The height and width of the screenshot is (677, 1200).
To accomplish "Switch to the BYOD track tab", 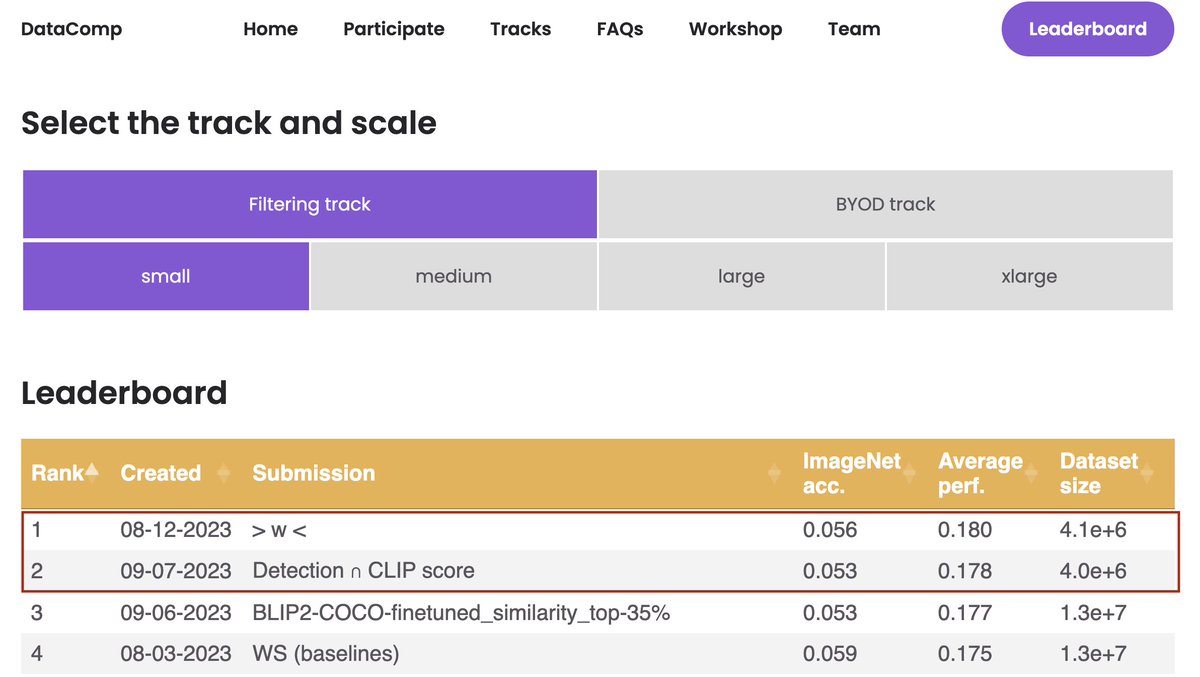I will (x=886, y=204).
